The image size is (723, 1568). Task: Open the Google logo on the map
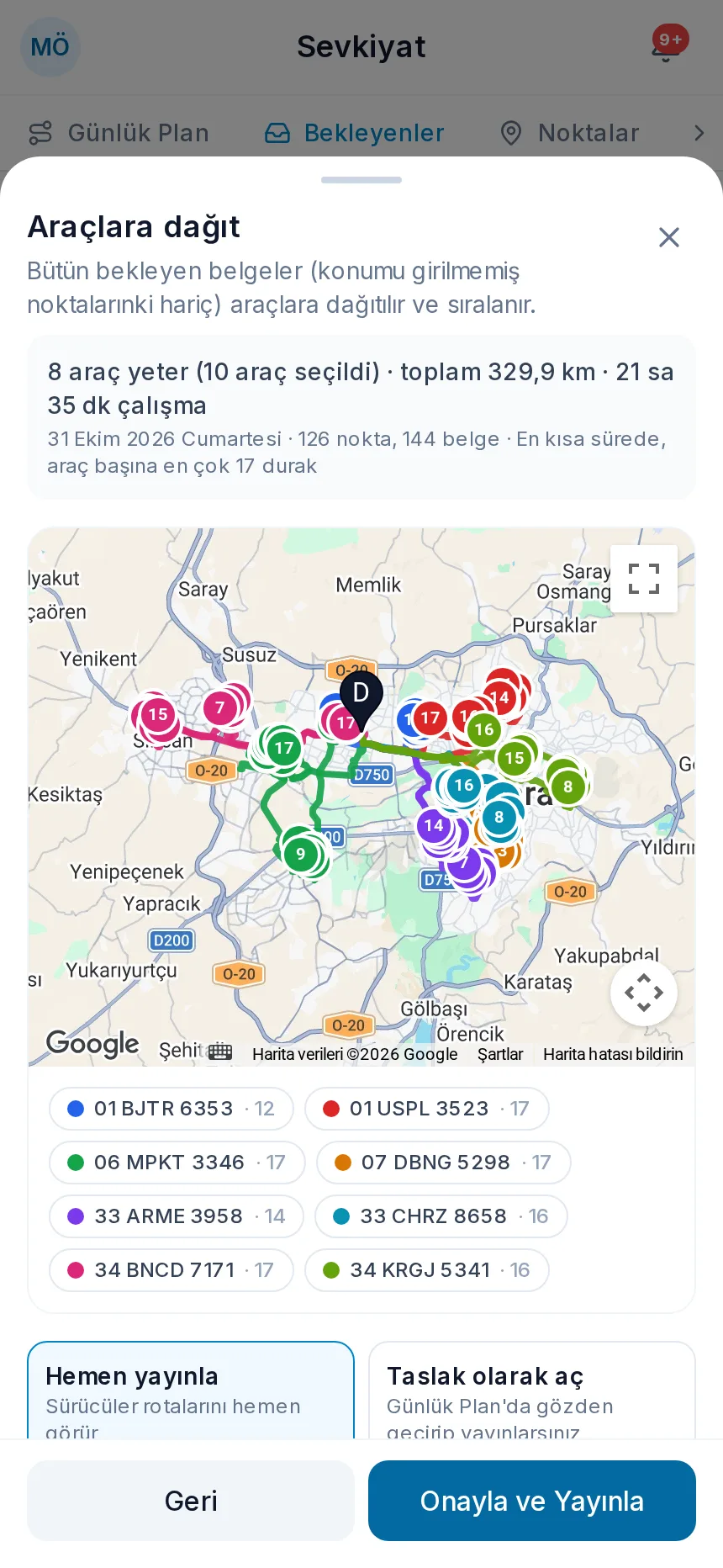tap(92, 1044)
